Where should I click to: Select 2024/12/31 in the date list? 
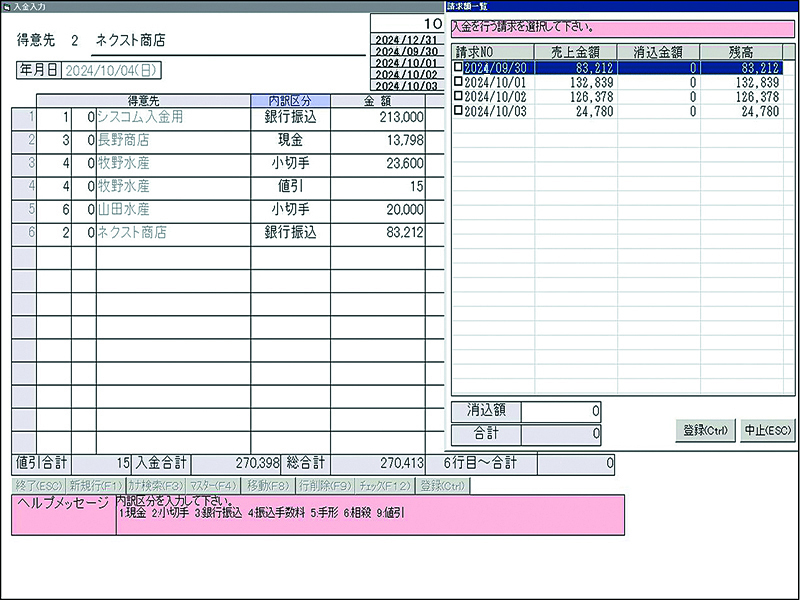click(x=406, y=39)
